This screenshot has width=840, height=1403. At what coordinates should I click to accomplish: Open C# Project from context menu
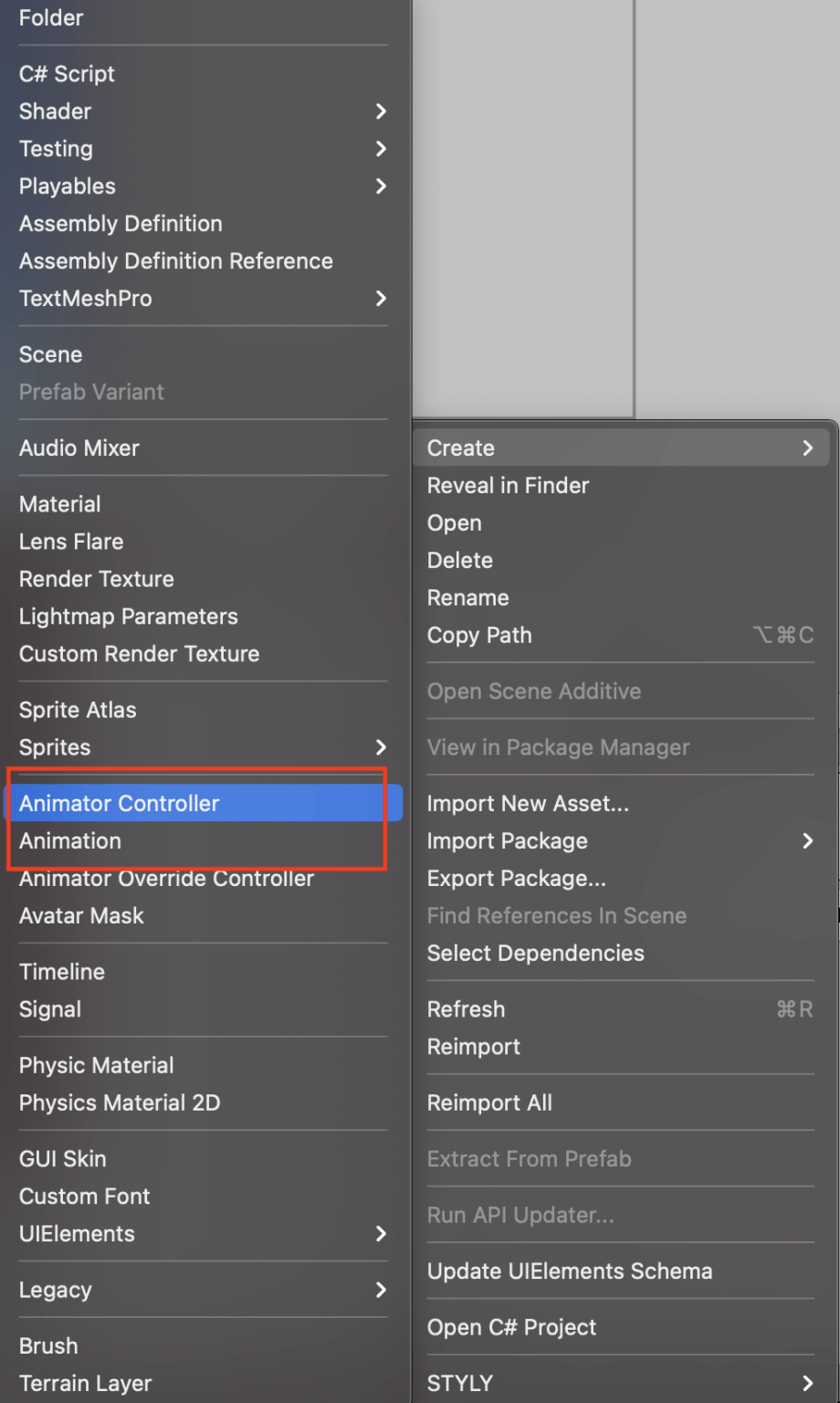point(511,1327)
